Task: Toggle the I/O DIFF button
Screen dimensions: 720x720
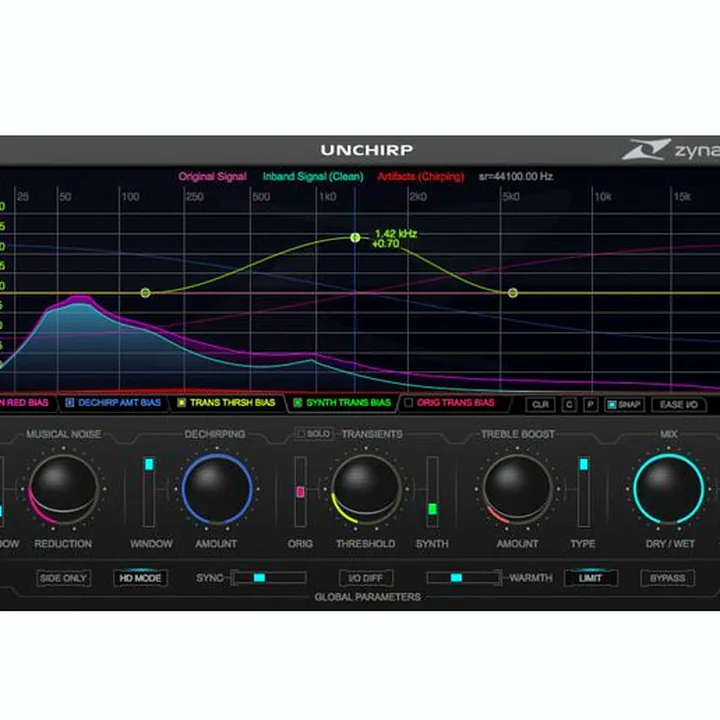Action: click(x=366, y=578)
